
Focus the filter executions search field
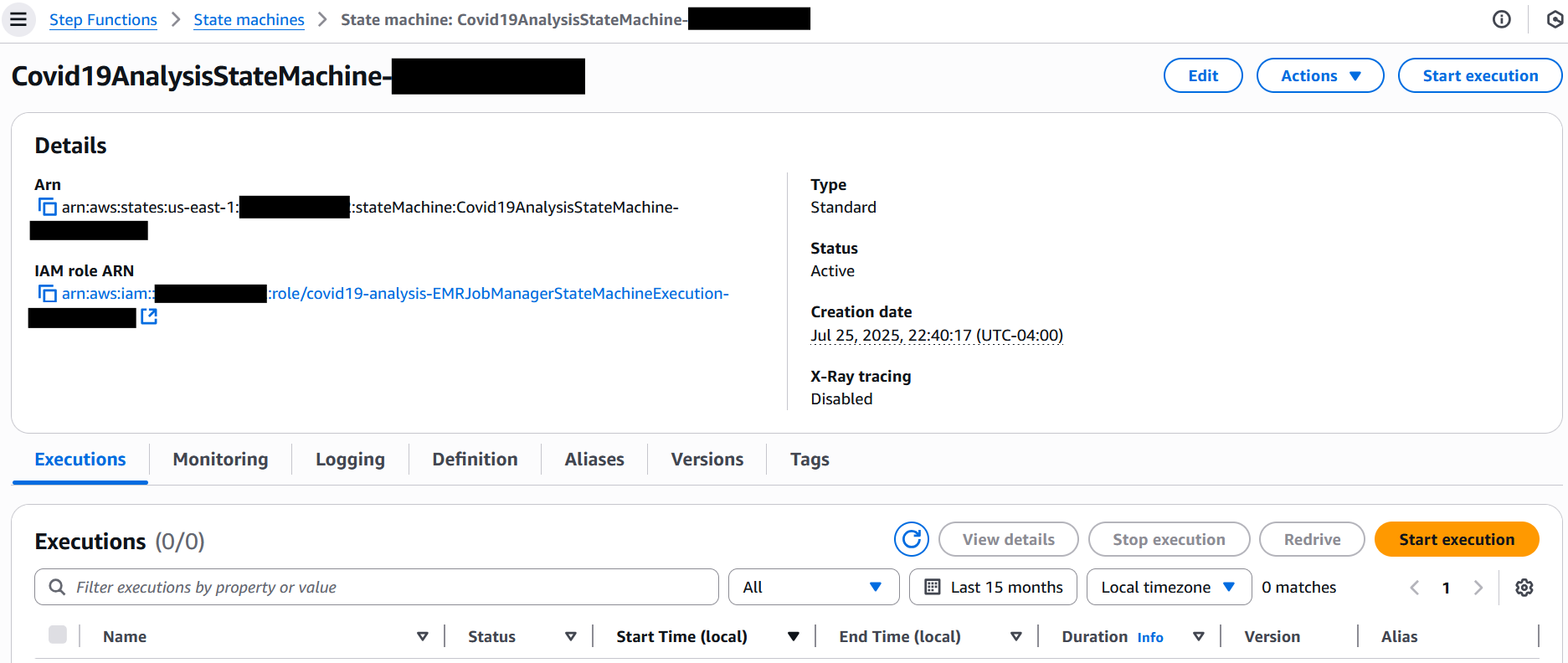pos(377,587)
